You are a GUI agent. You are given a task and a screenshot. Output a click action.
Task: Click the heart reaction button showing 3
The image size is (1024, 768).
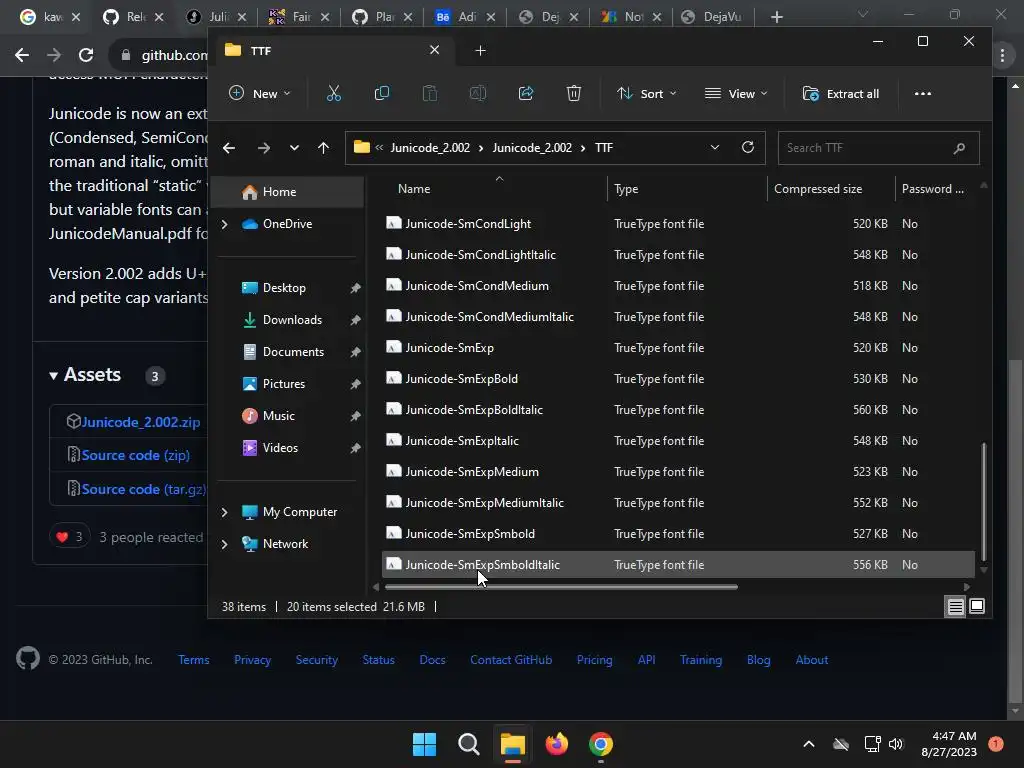coord(69,537)
